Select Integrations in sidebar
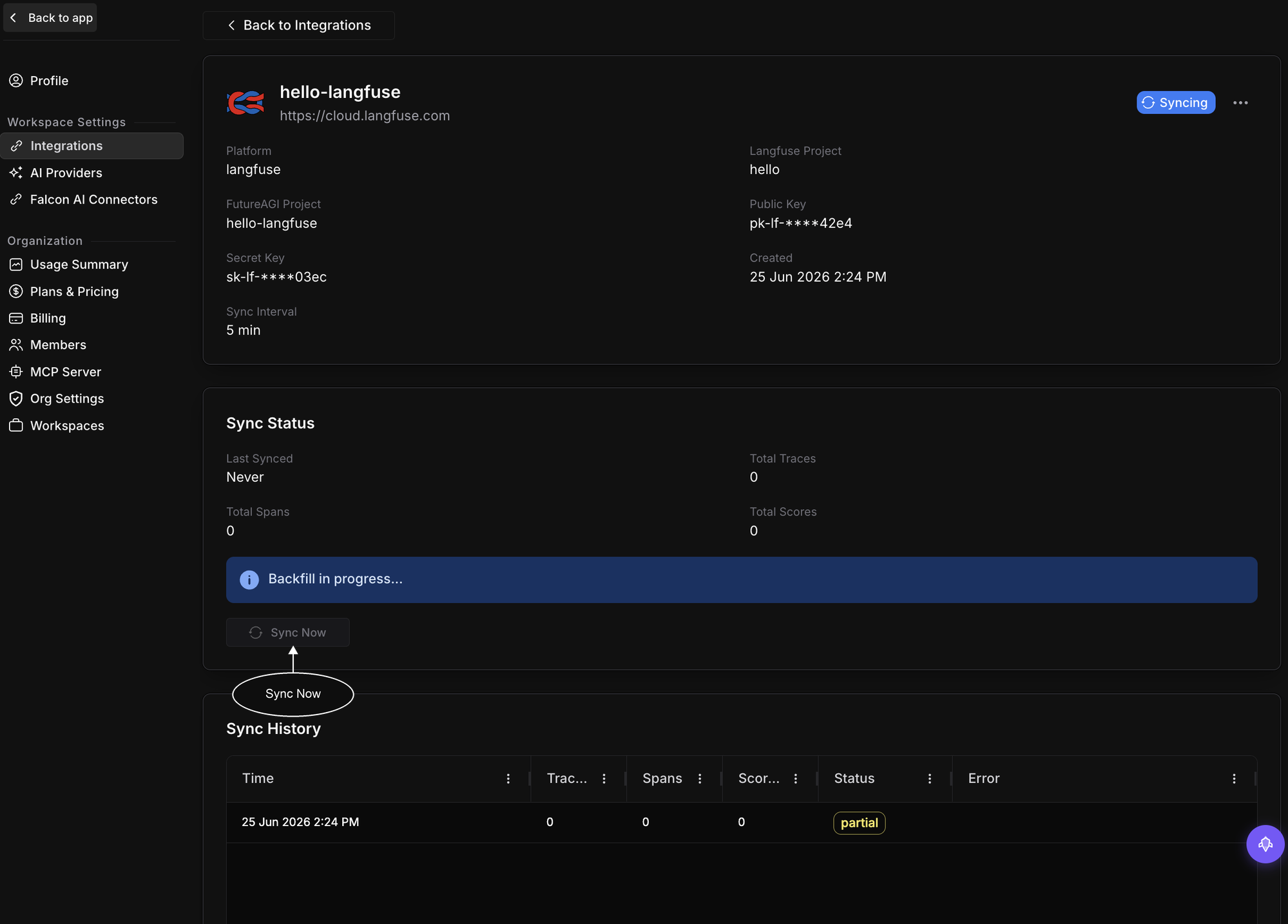The height and width of the screenshot is (924, 1288). [x=92, y=146]
